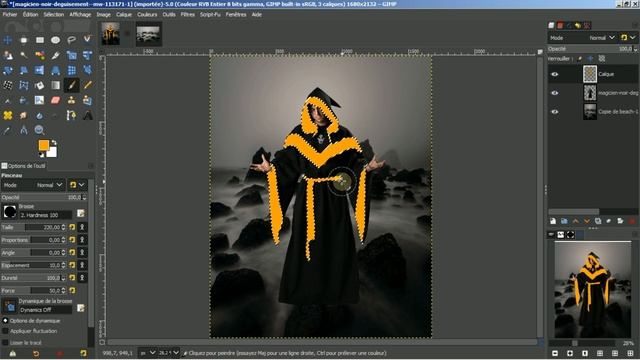The width and height of the screenshot is (640, 360).
Task: Open zoom percentage dropdown in status bar
Action: [x=169, y=353]
